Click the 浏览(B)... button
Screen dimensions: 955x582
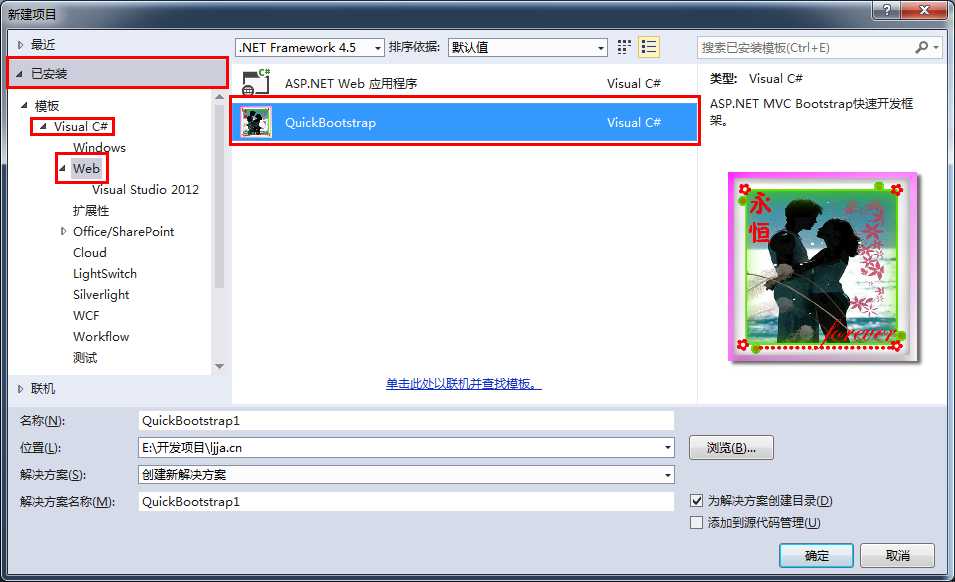(x=731, y=447)
